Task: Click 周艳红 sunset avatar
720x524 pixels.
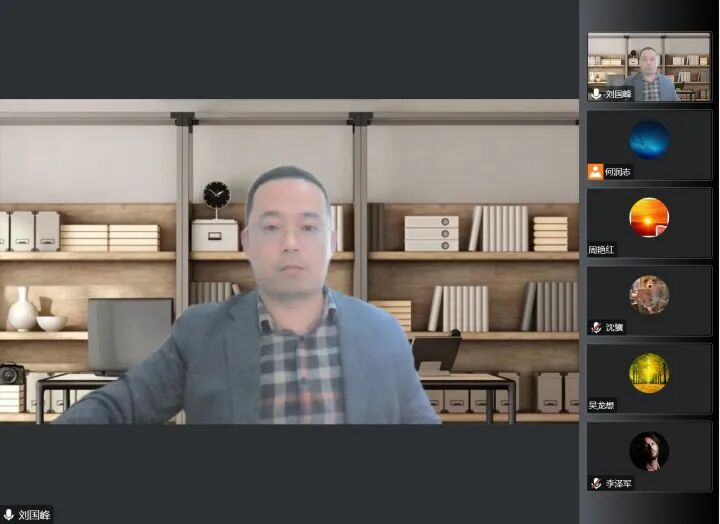Action: pos(649,217)
